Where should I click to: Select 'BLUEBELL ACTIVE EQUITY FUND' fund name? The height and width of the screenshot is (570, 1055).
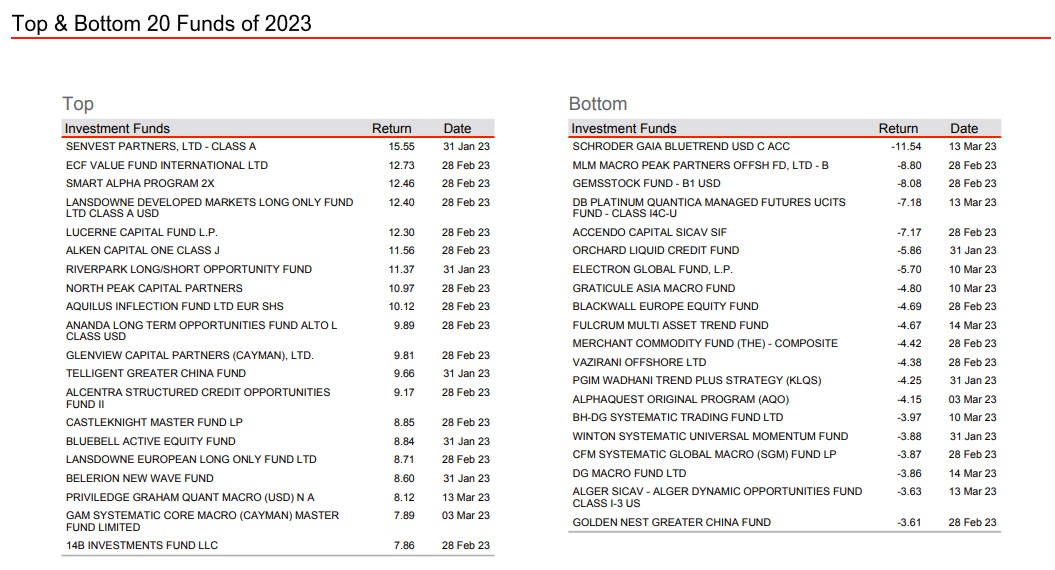click(x=151, y=441)
